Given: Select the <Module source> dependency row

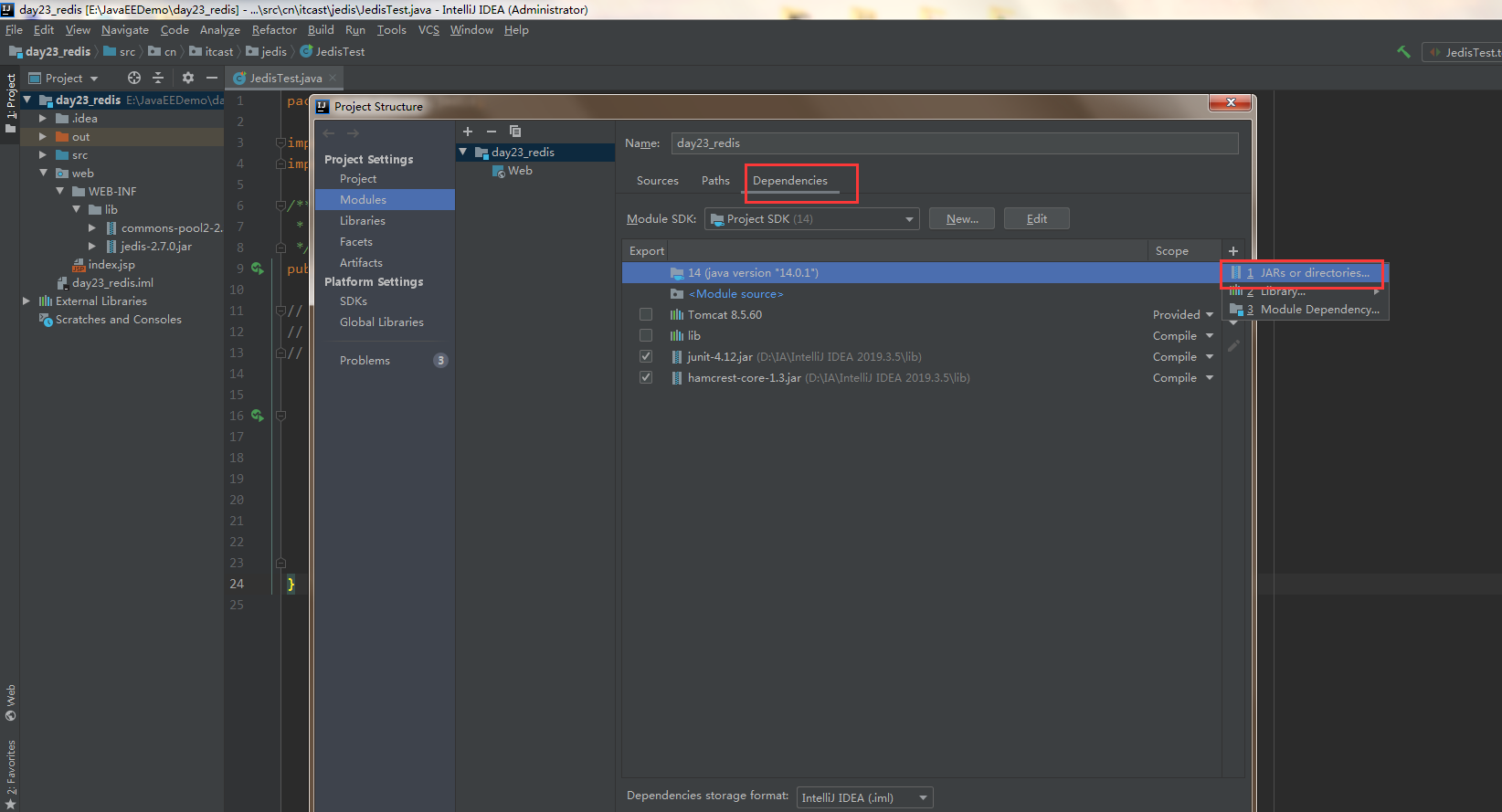Looking at the screenshot, I should coord(921,294).
